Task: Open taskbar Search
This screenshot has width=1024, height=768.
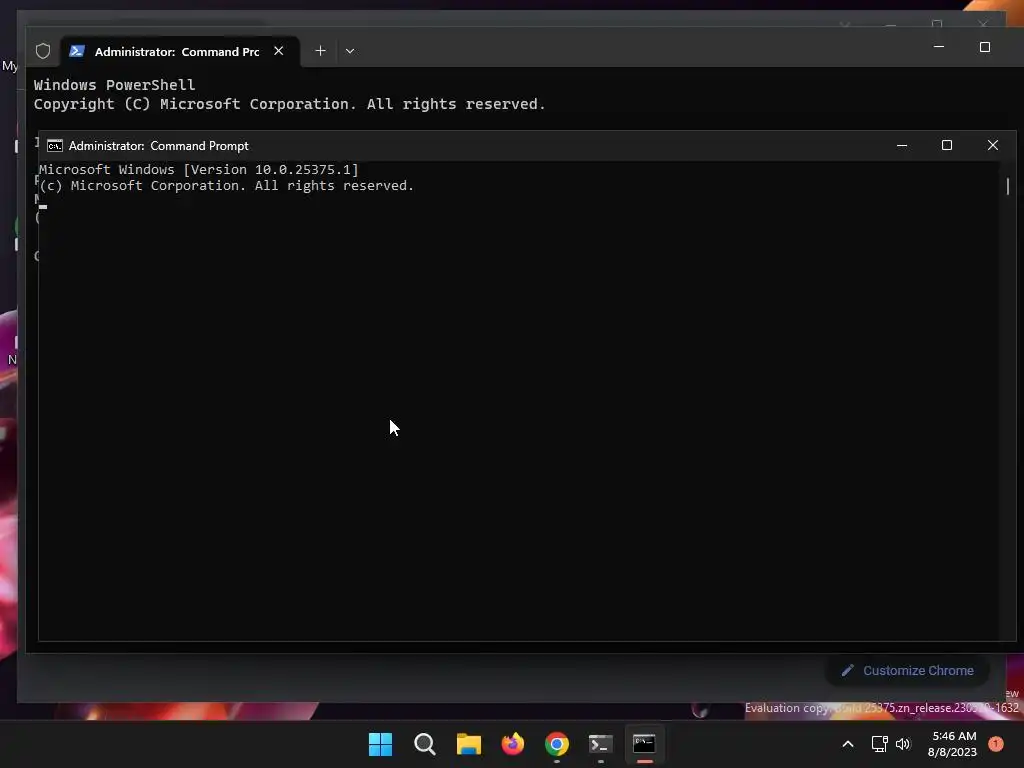Action: (424, 744)
